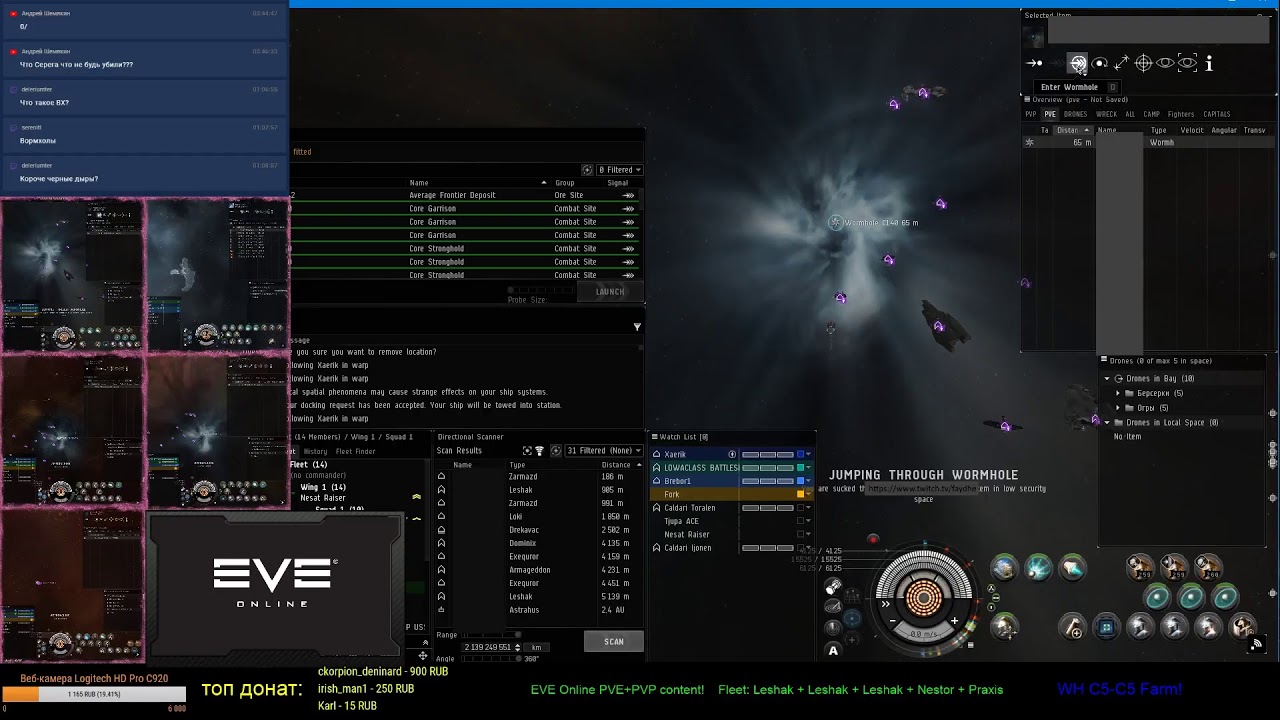Expand the Огры (5) drone group
This screenshot has height=720, width=1280.
(x=1118, y=408)
